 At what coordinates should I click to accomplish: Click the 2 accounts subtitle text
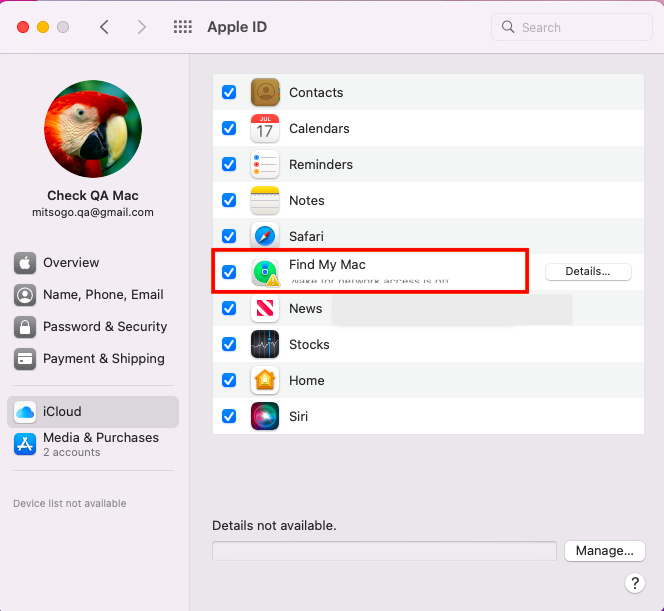[x=72, y=452]
